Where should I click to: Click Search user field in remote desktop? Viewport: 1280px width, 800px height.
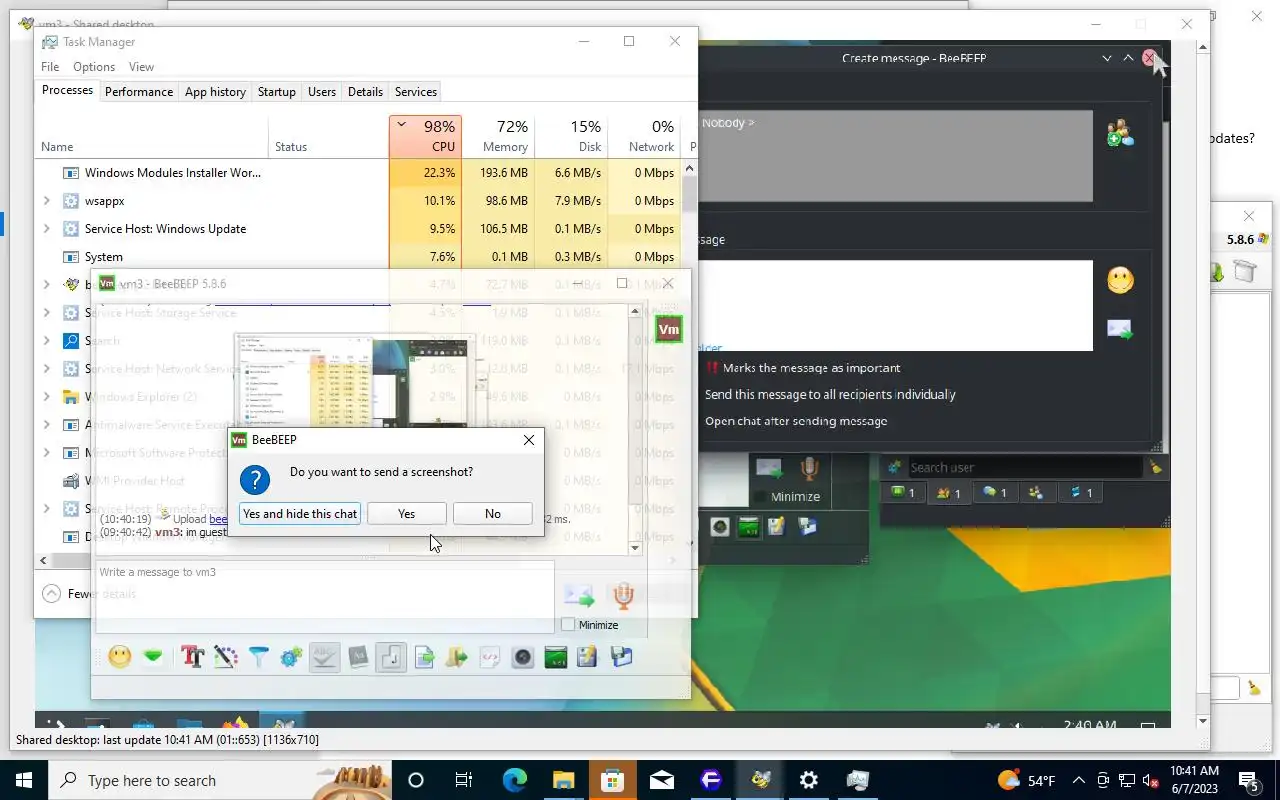pyautogui.click(x=1024, y=467)
